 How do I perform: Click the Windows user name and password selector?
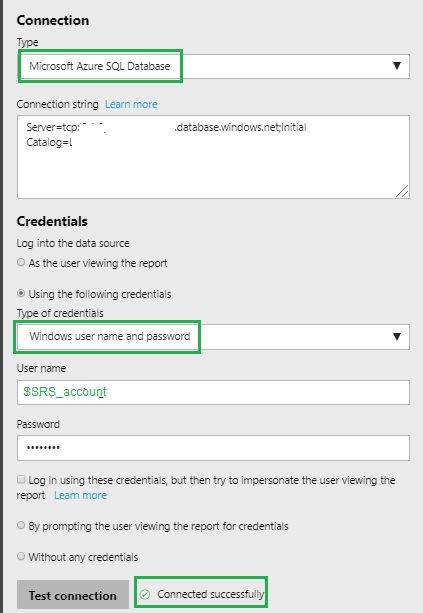213,337
